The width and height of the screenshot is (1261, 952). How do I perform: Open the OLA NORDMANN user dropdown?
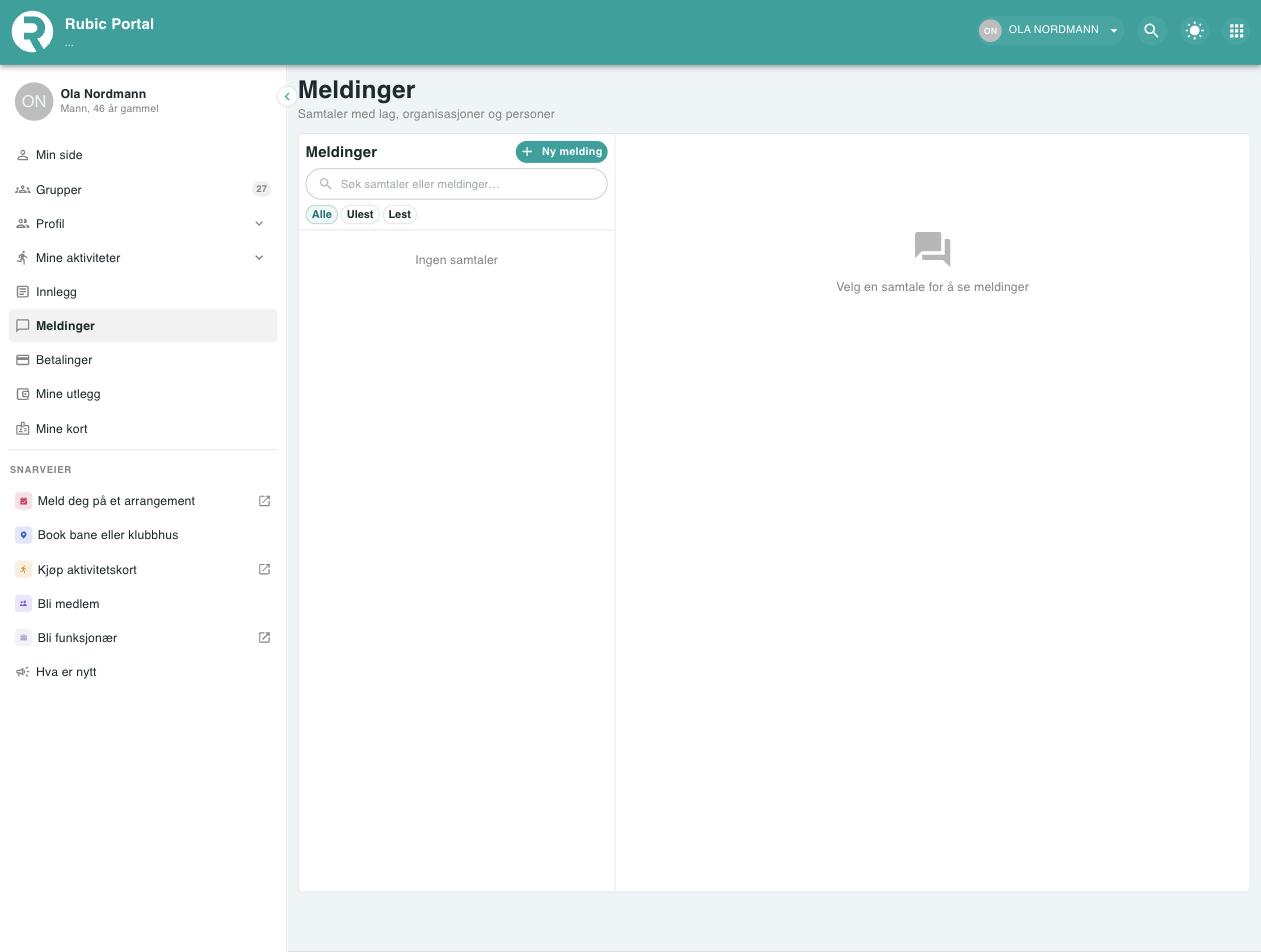pos(1050,31)
